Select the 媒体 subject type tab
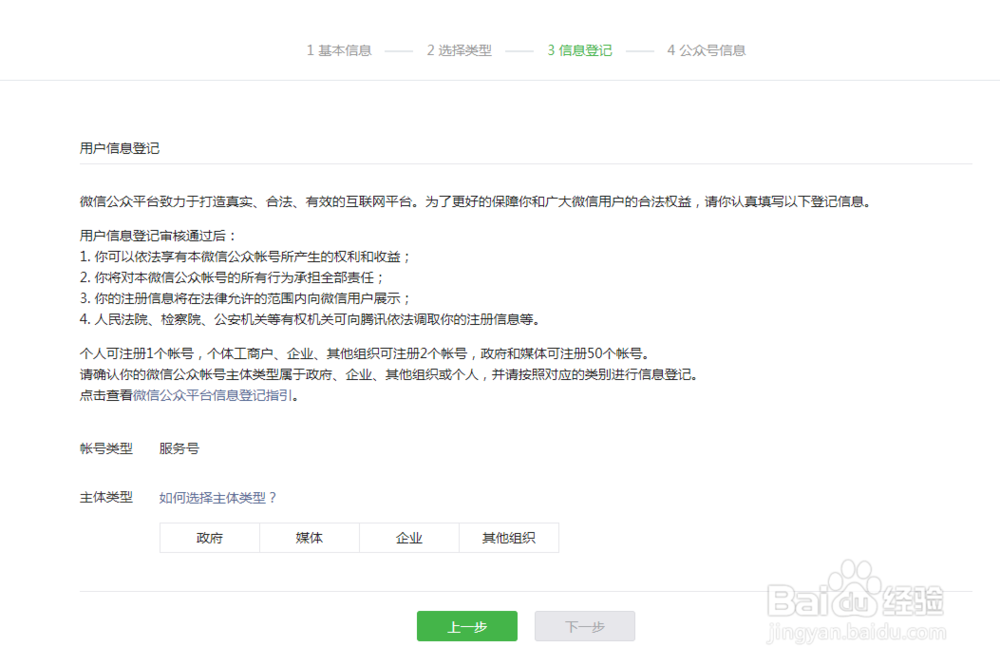Image resolution: width=1000 pixels, height=666 pixels. tap(309, 538)
